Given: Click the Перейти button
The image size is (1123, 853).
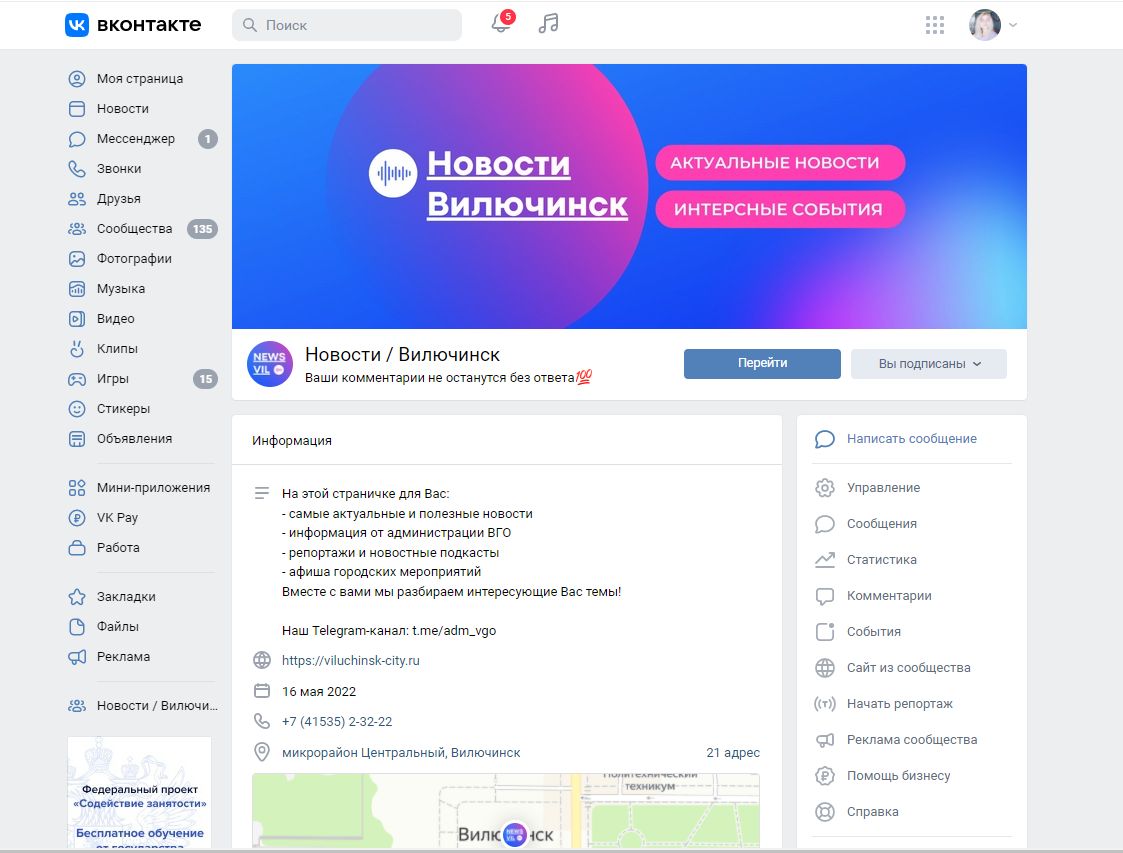Looking at the screenshot, I should [762, 363].
